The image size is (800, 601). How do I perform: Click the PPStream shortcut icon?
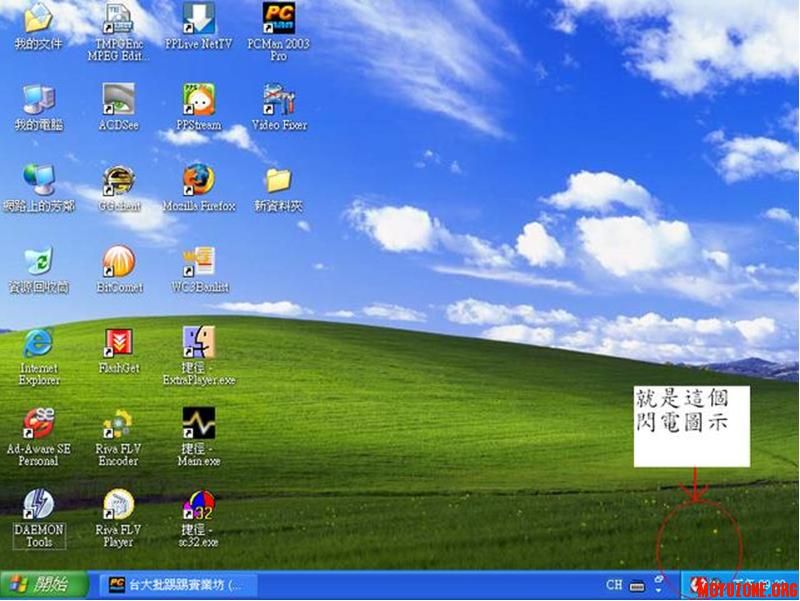[198, 100]
